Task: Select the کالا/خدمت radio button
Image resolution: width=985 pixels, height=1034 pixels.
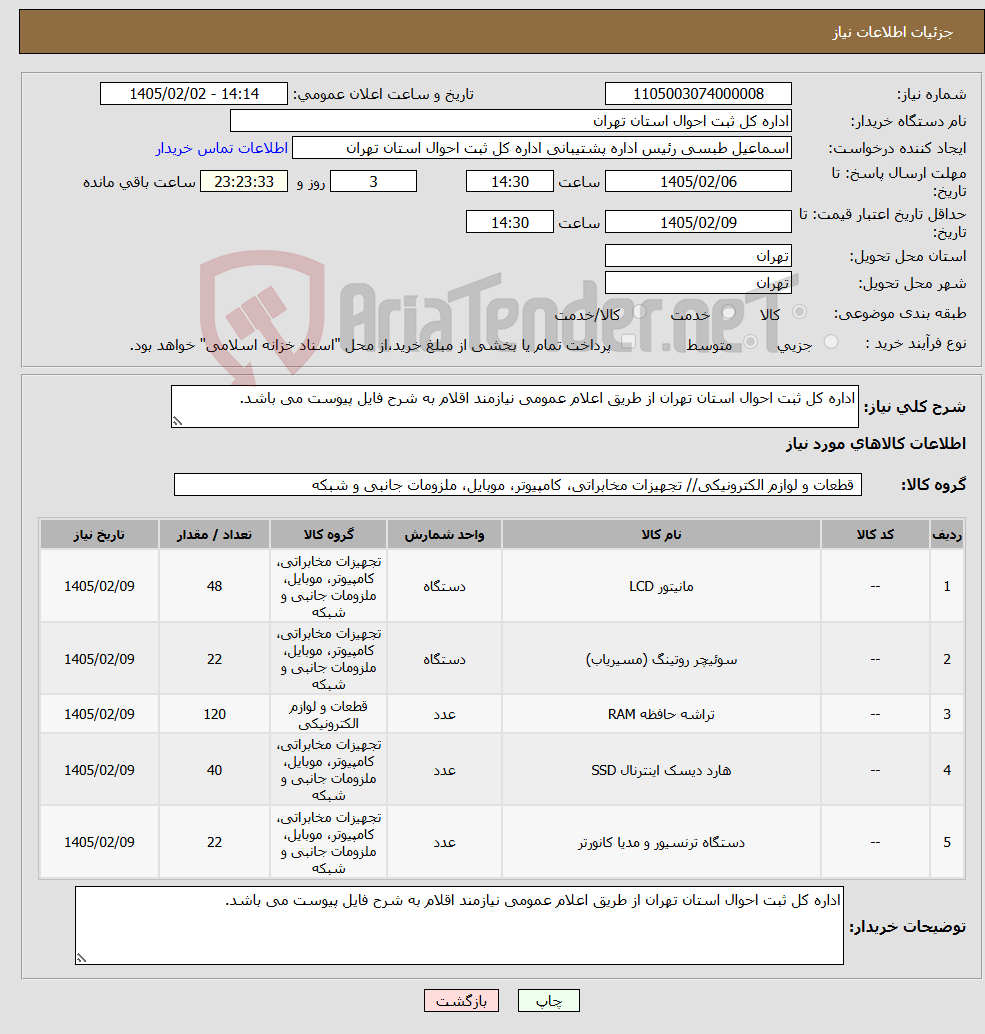Action: click(639, 312)
